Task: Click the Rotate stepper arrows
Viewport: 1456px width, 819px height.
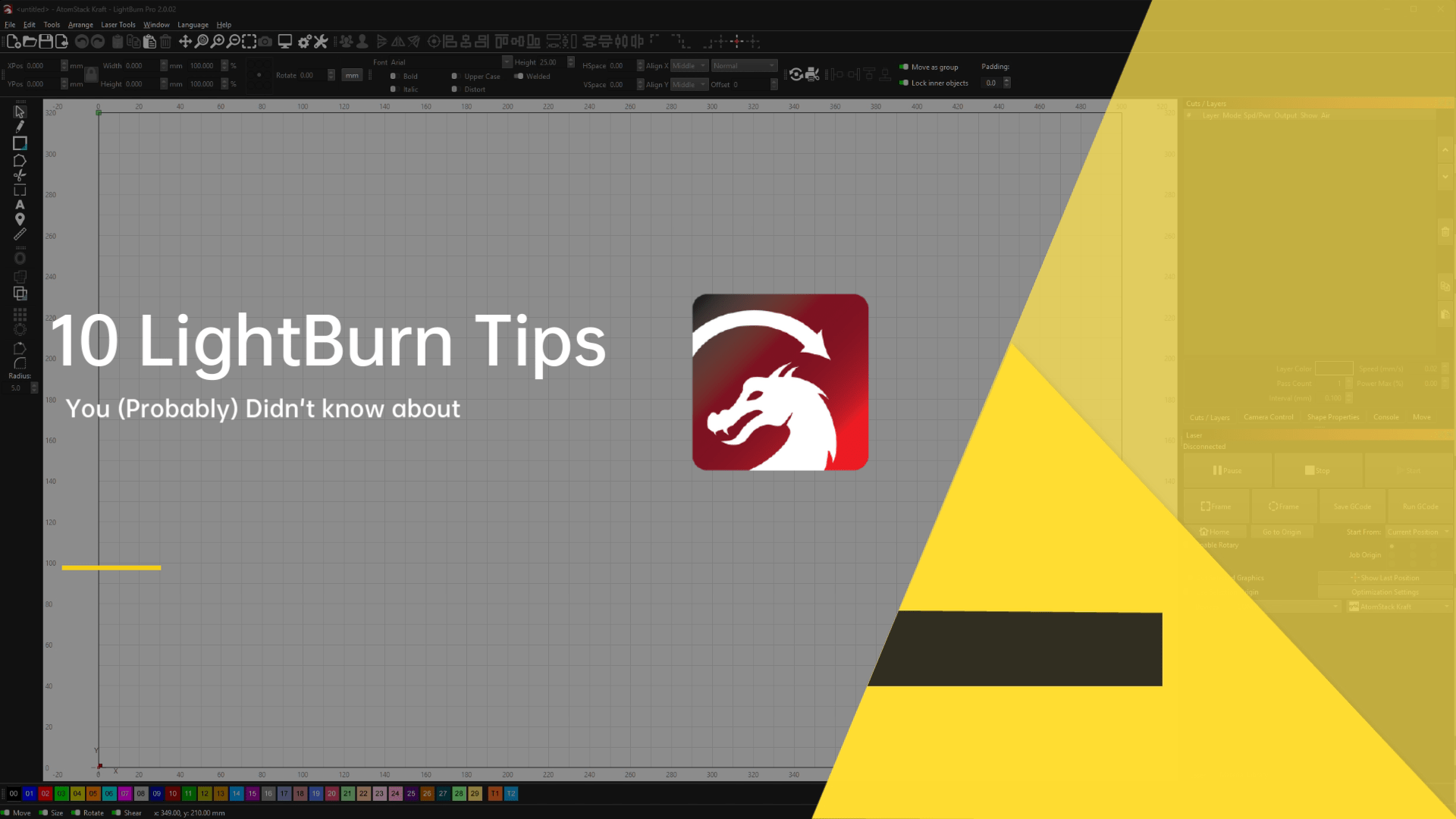Action: (x=331, y=75)
